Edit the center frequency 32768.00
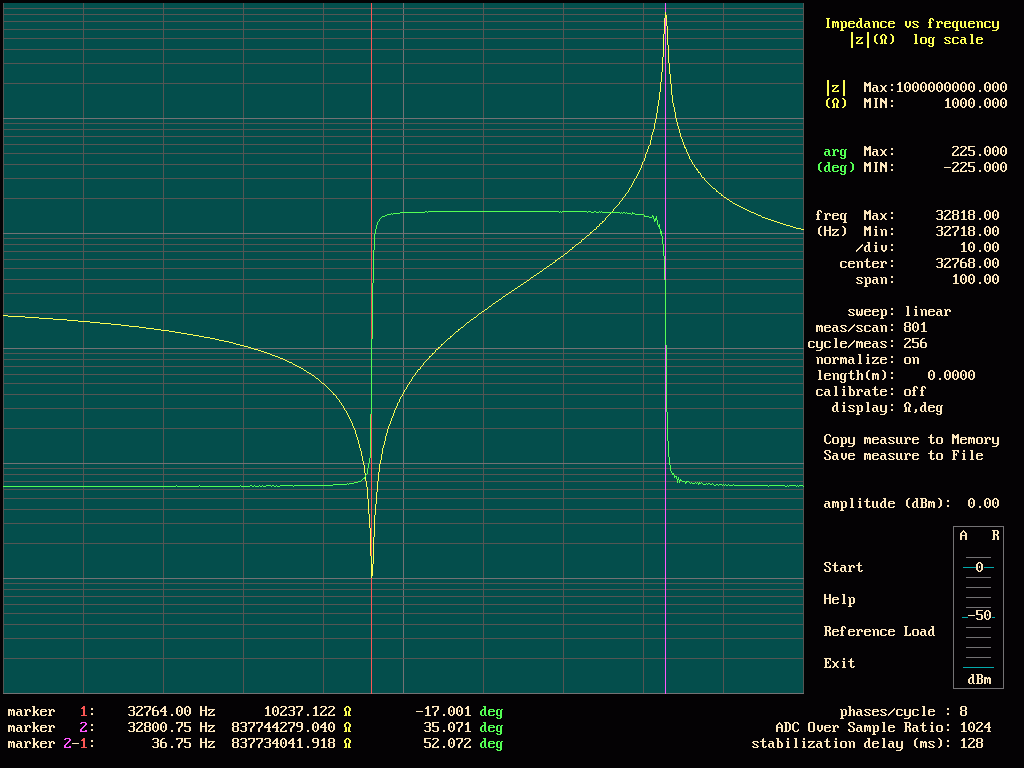 pos(967,263)
